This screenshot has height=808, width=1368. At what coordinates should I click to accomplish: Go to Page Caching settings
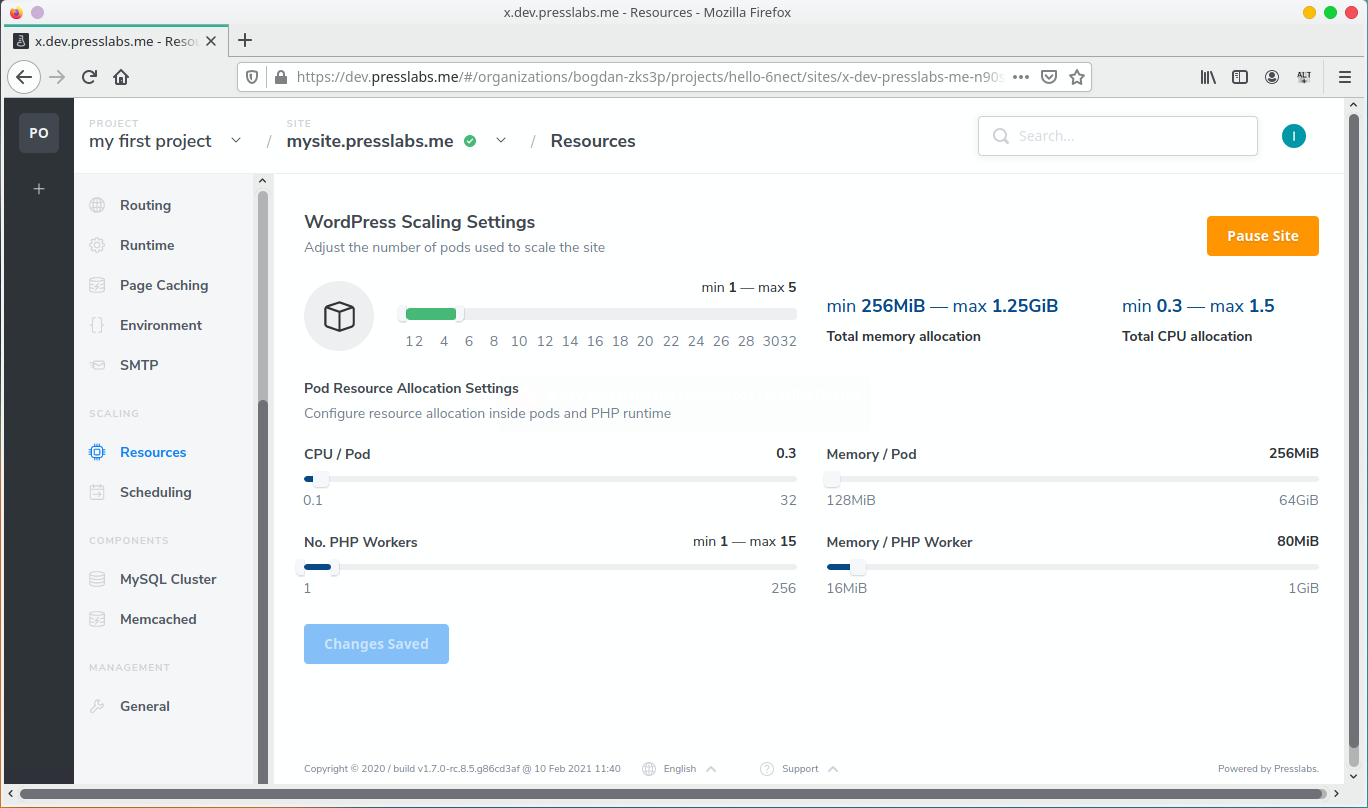(165, 285)
